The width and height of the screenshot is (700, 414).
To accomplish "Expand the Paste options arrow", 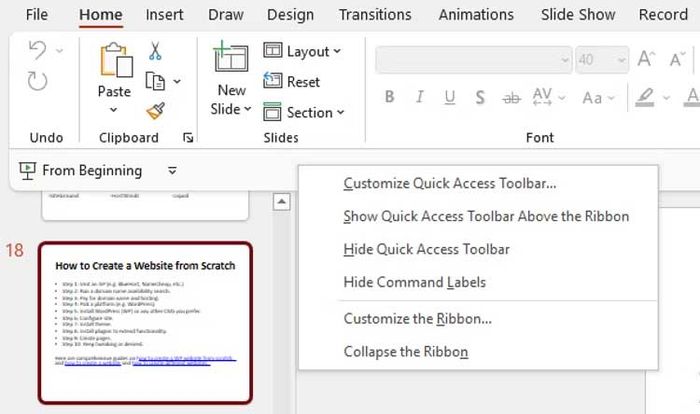I will (x=114, y=109).
